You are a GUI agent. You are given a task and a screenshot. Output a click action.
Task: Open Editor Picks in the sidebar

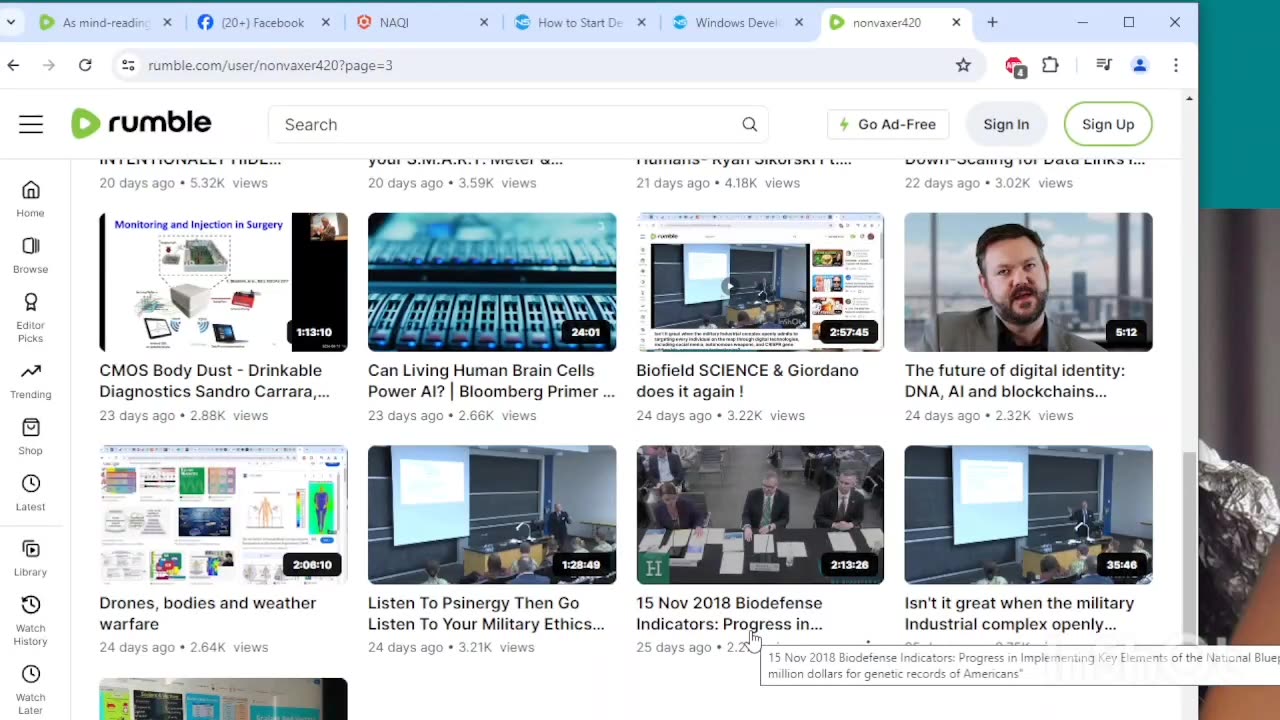click(31, 317)
